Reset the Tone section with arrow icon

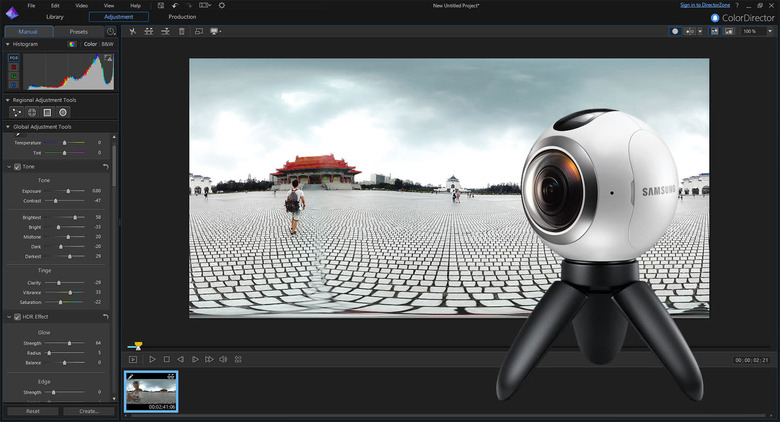106,165
